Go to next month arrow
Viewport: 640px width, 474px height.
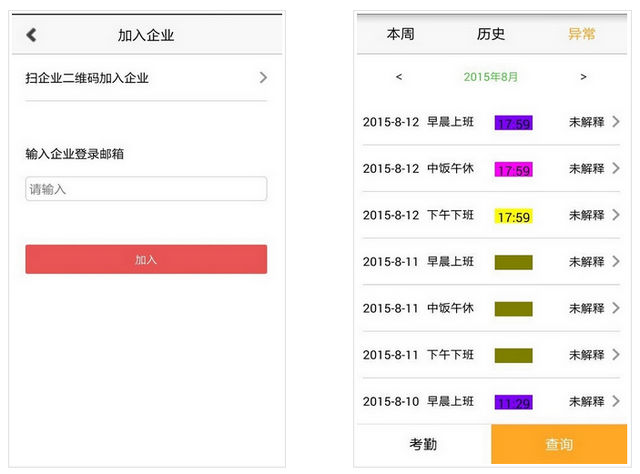583,77
